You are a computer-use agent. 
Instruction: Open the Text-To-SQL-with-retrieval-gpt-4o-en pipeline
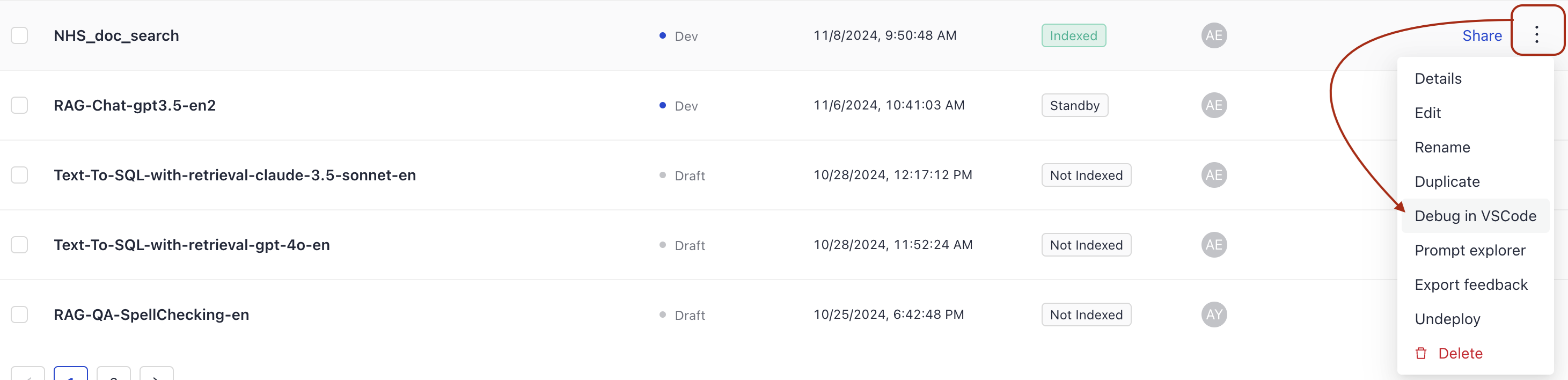coord(192,245)
